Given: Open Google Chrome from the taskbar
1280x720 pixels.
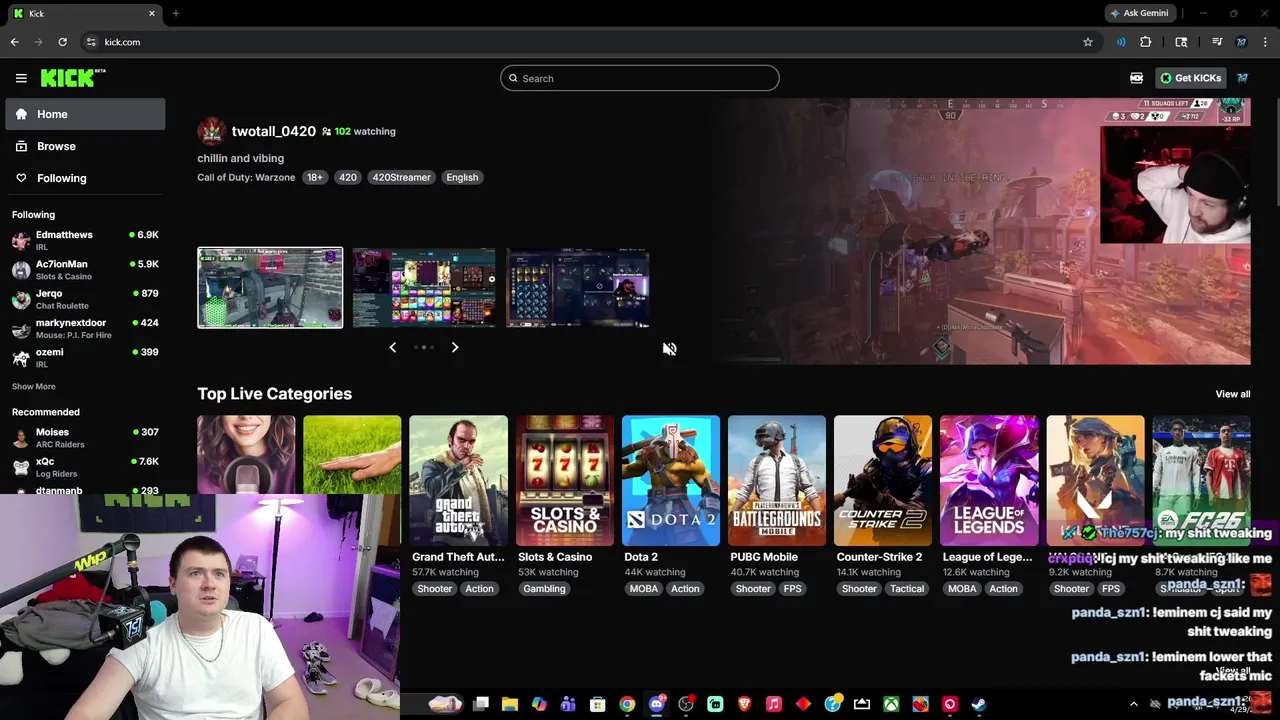Looking at the screenshot, I should click(627, 704).
